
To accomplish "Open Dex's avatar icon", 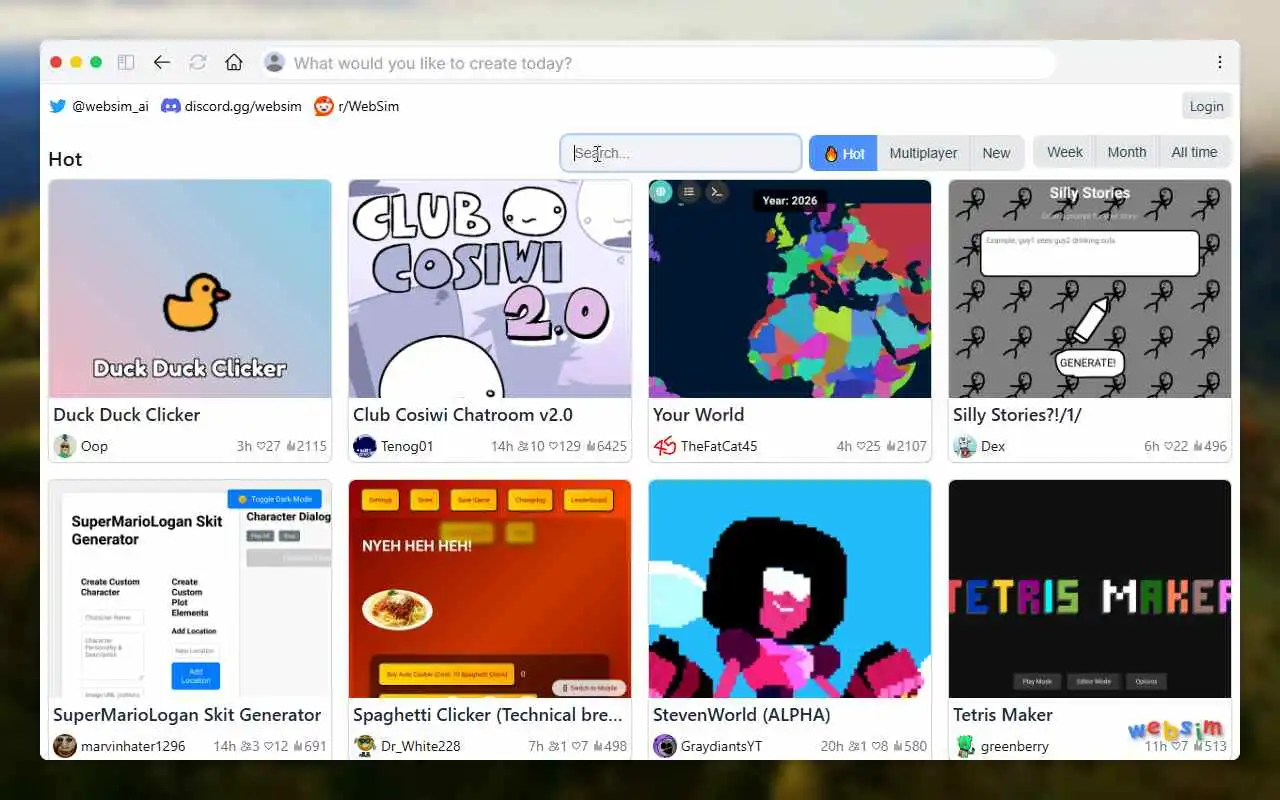I will point(965,446).
